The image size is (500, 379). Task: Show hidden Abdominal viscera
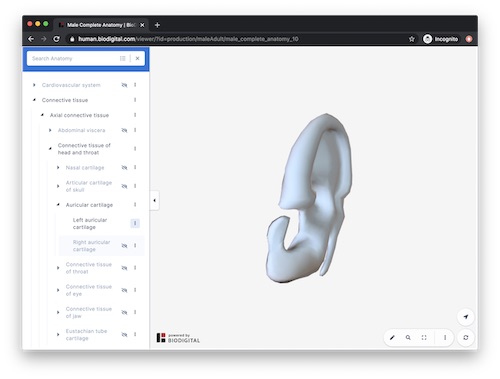(x=124, y=130)
